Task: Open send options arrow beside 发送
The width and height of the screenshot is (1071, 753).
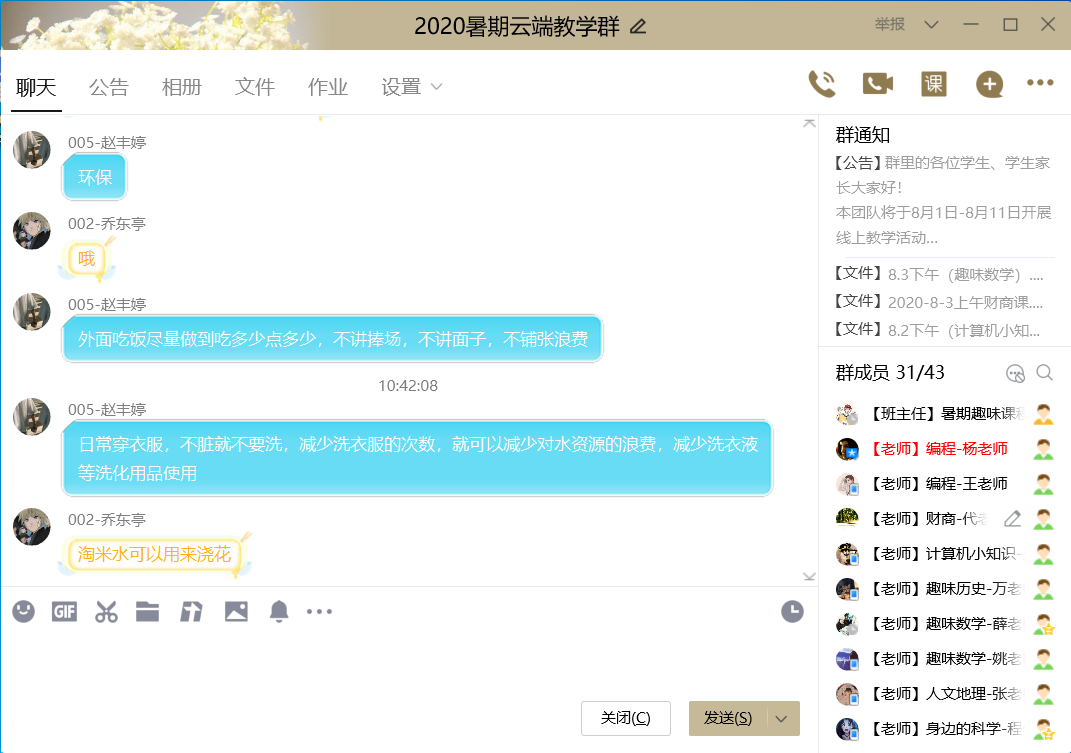Action: click(x=781, y=719)
